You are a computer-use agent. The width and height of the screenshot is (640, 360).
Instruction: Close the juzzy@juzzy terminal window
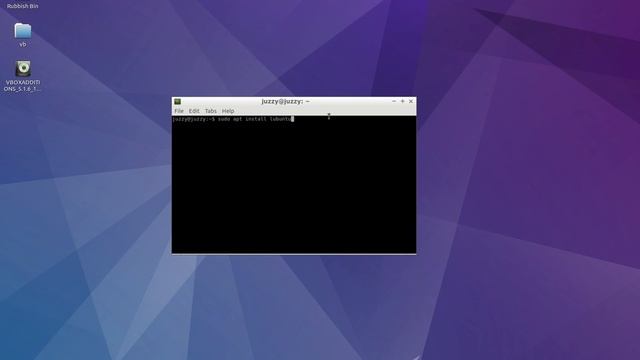pyautogui.click(x=411, y=101)
